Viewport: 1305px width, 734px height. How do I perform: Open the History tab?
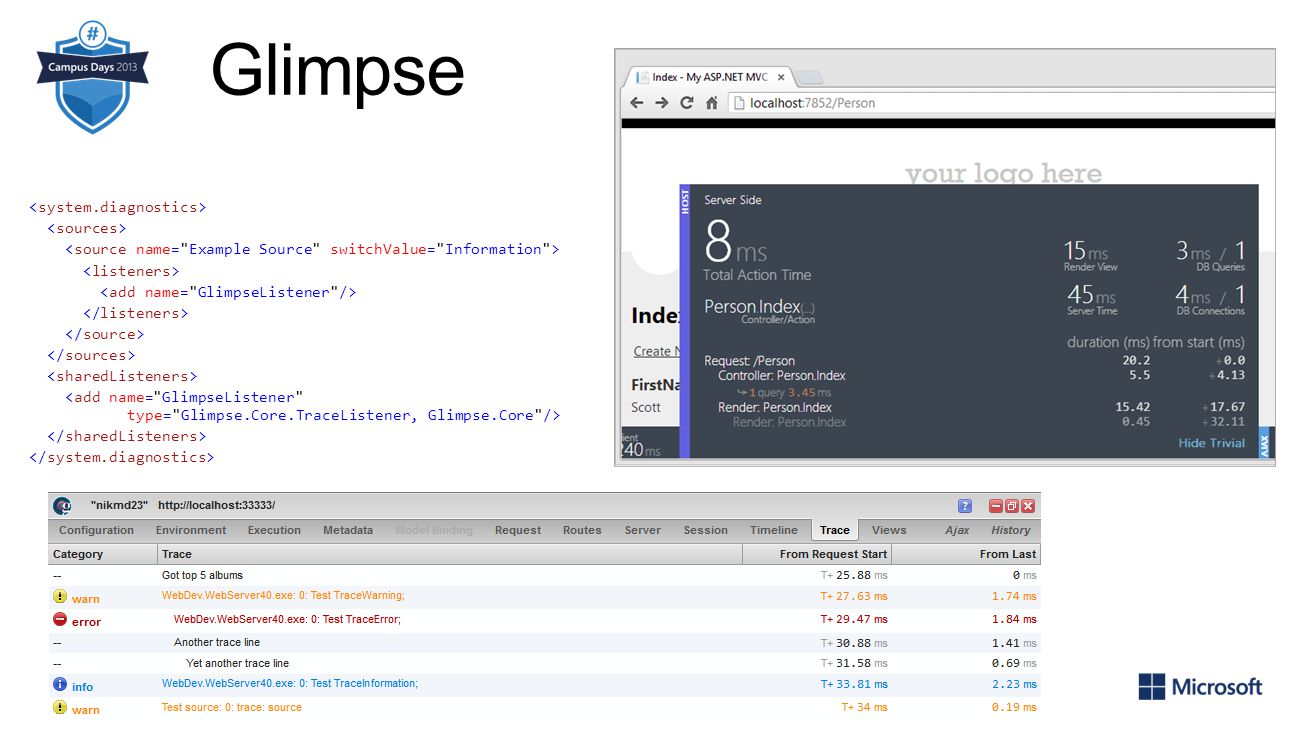(1011, 530)
